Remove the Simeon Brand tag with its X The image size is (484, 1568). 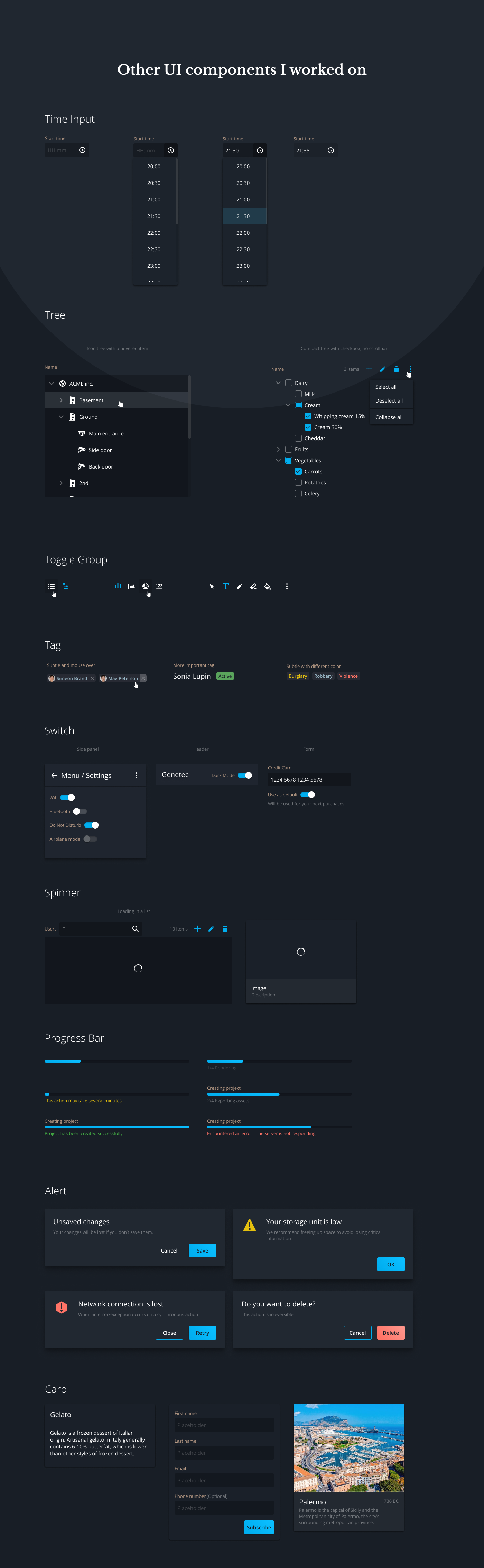pyautogui.click(x=93, y=678)
